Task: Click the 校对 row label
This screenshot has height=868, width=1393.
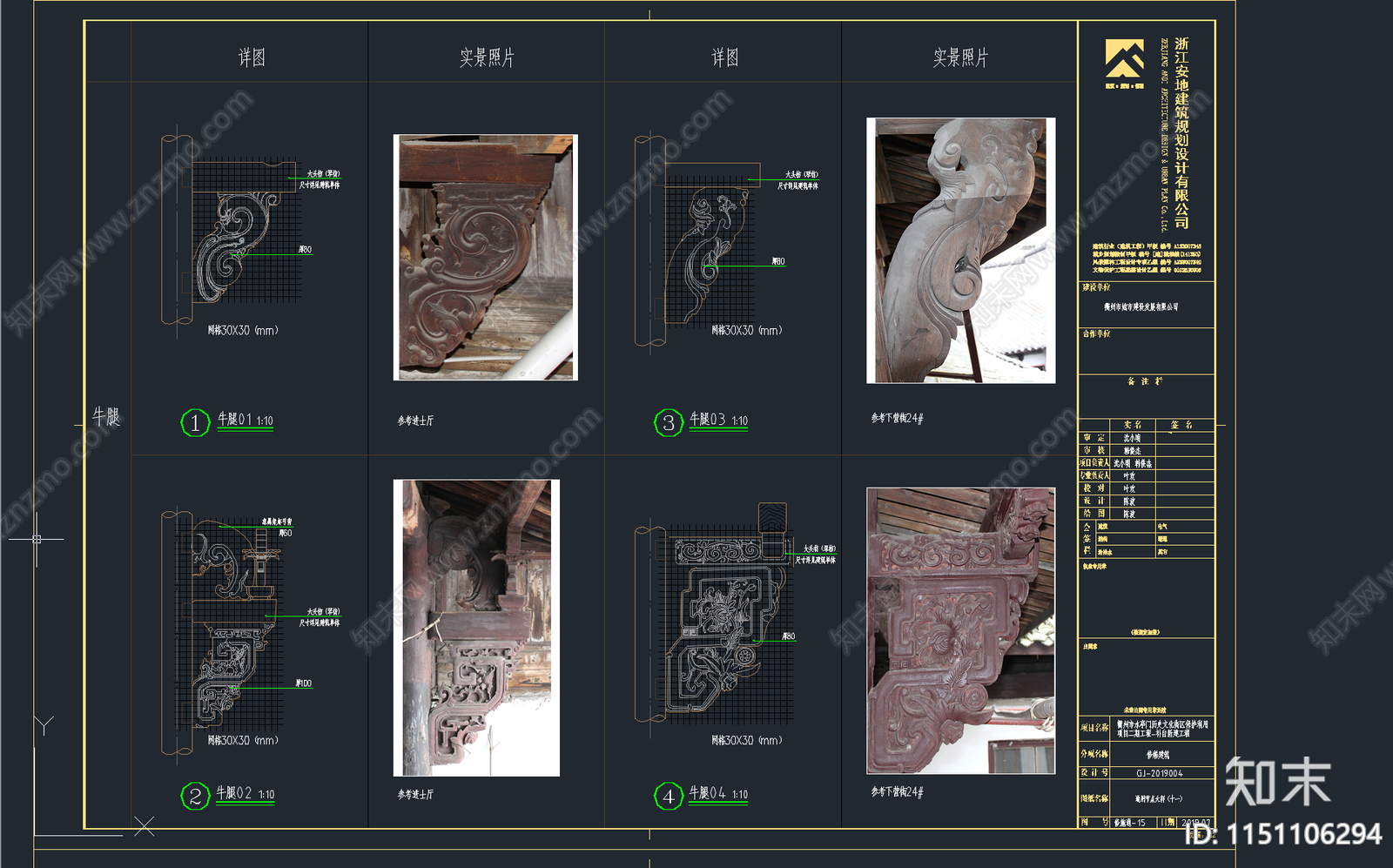Action: tap(1094, 488)
